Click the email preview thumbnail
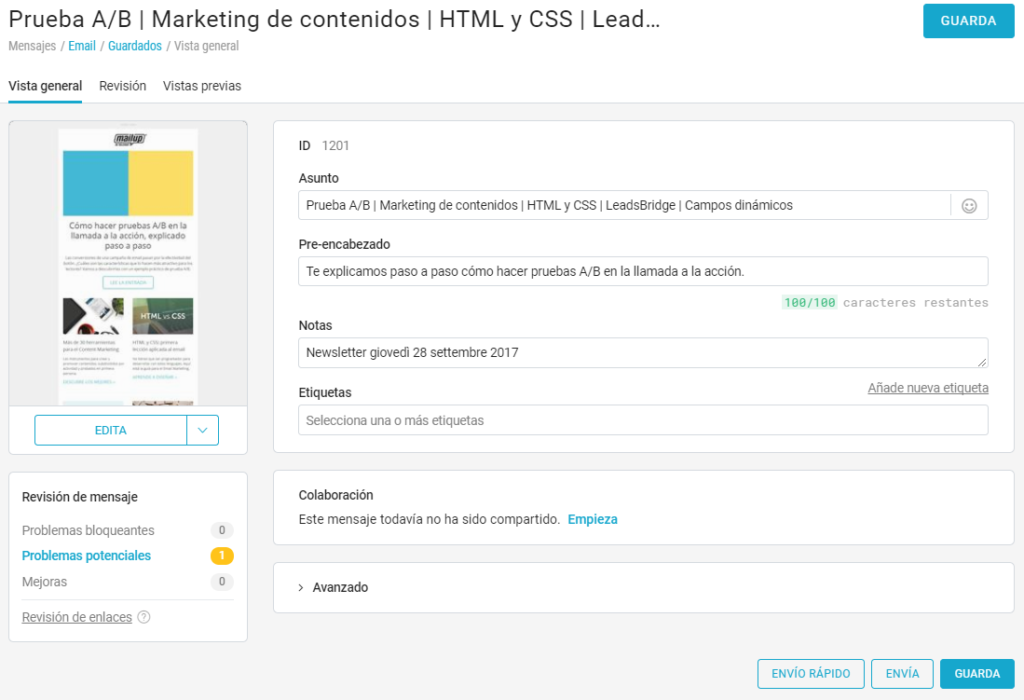Viewport: 1024px width, 700px height. tap(128, 265)
